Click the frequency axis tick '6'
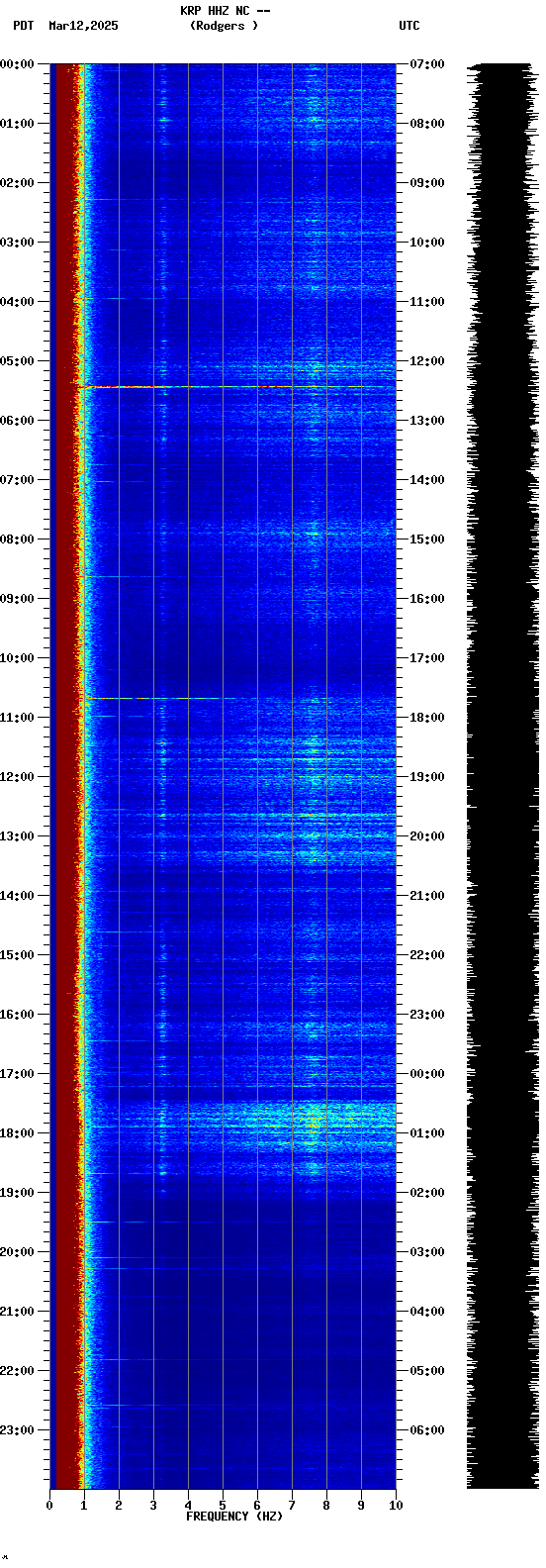 257,1506
